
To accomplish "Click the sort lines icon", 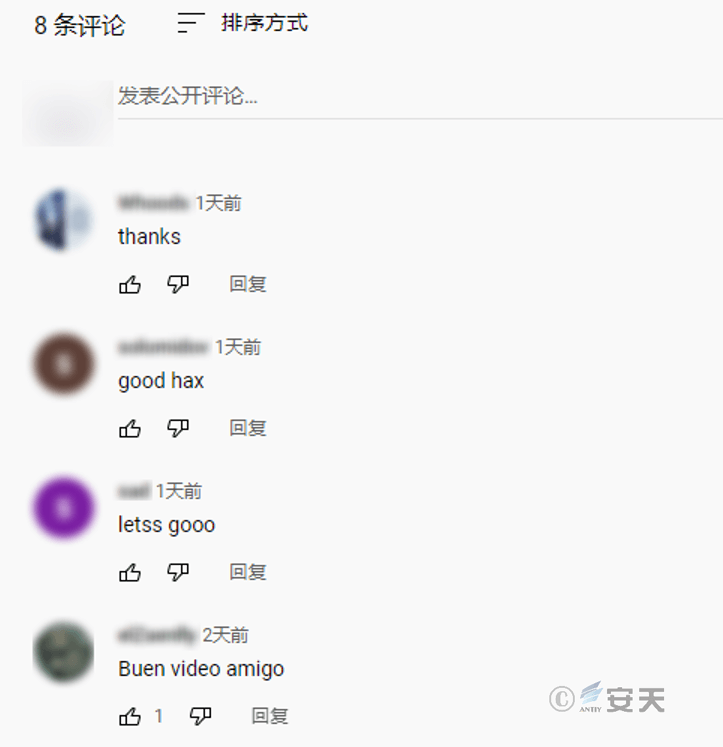I will (191, 23).
